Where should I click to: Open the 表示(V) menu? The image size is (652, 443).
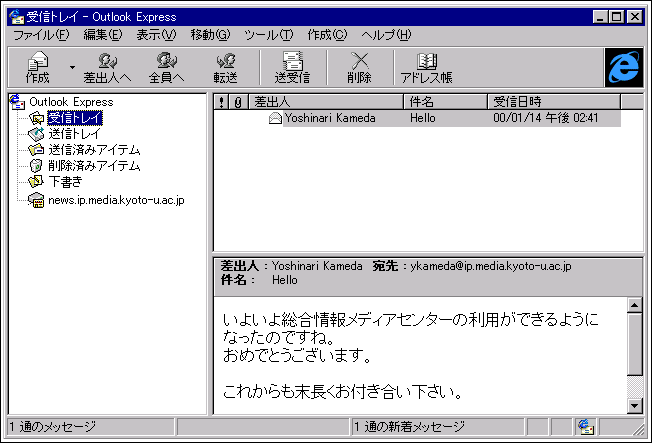point(156,35)
